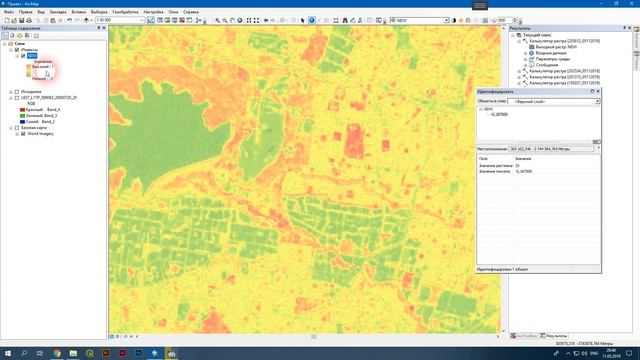Image resolution: width=640 pixels, height=360 pixels.
Task: Open the Windows Start menu
Action: click(x=7, y=353)
